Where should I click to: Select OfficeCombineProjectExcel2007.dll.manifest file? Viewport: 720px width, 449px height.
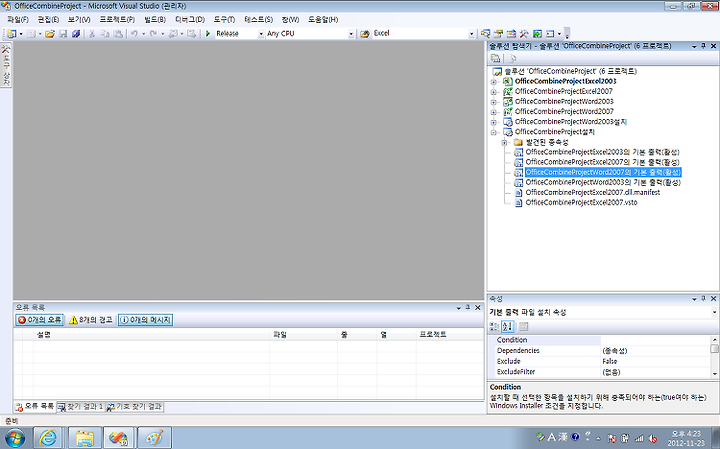(x=592, y=192)
